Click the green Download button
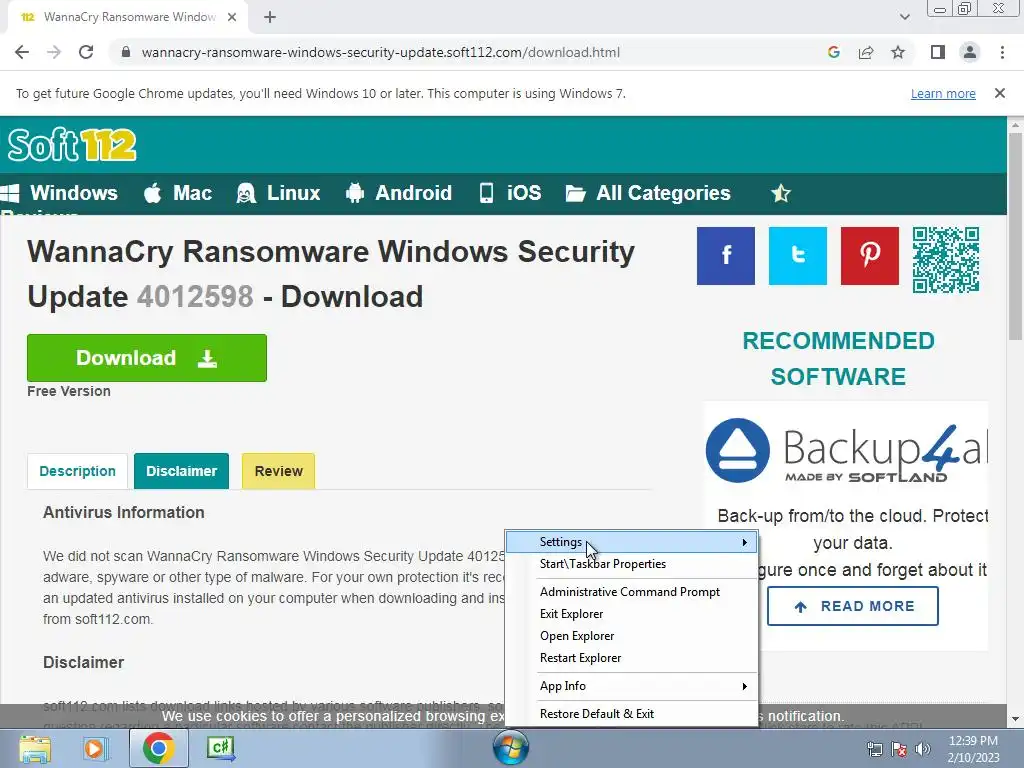The width and height of the screenshot is (1024, 768). 147,358
